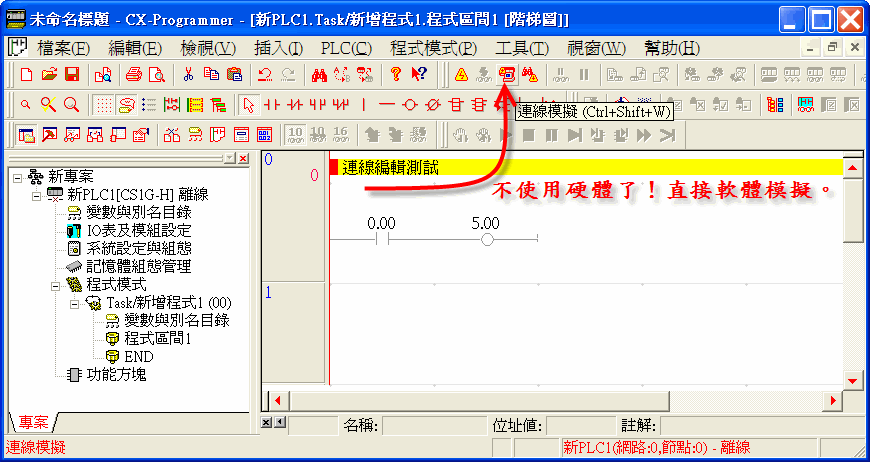Open the 插入(I) menu

pos(279,48)
